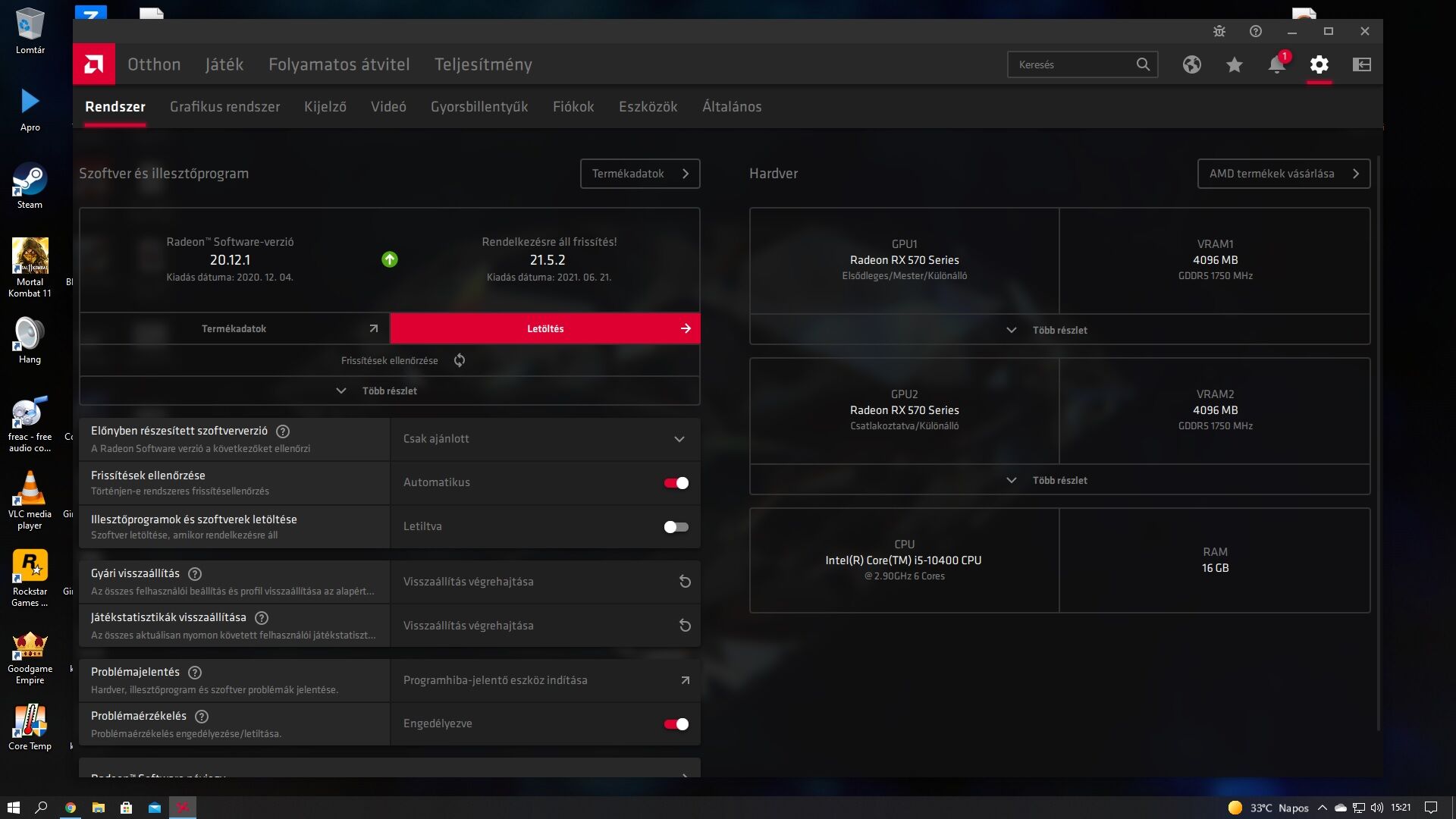1456x819 pixels.
Task: Click the green update available arrow icon
Action: (390, 259)
